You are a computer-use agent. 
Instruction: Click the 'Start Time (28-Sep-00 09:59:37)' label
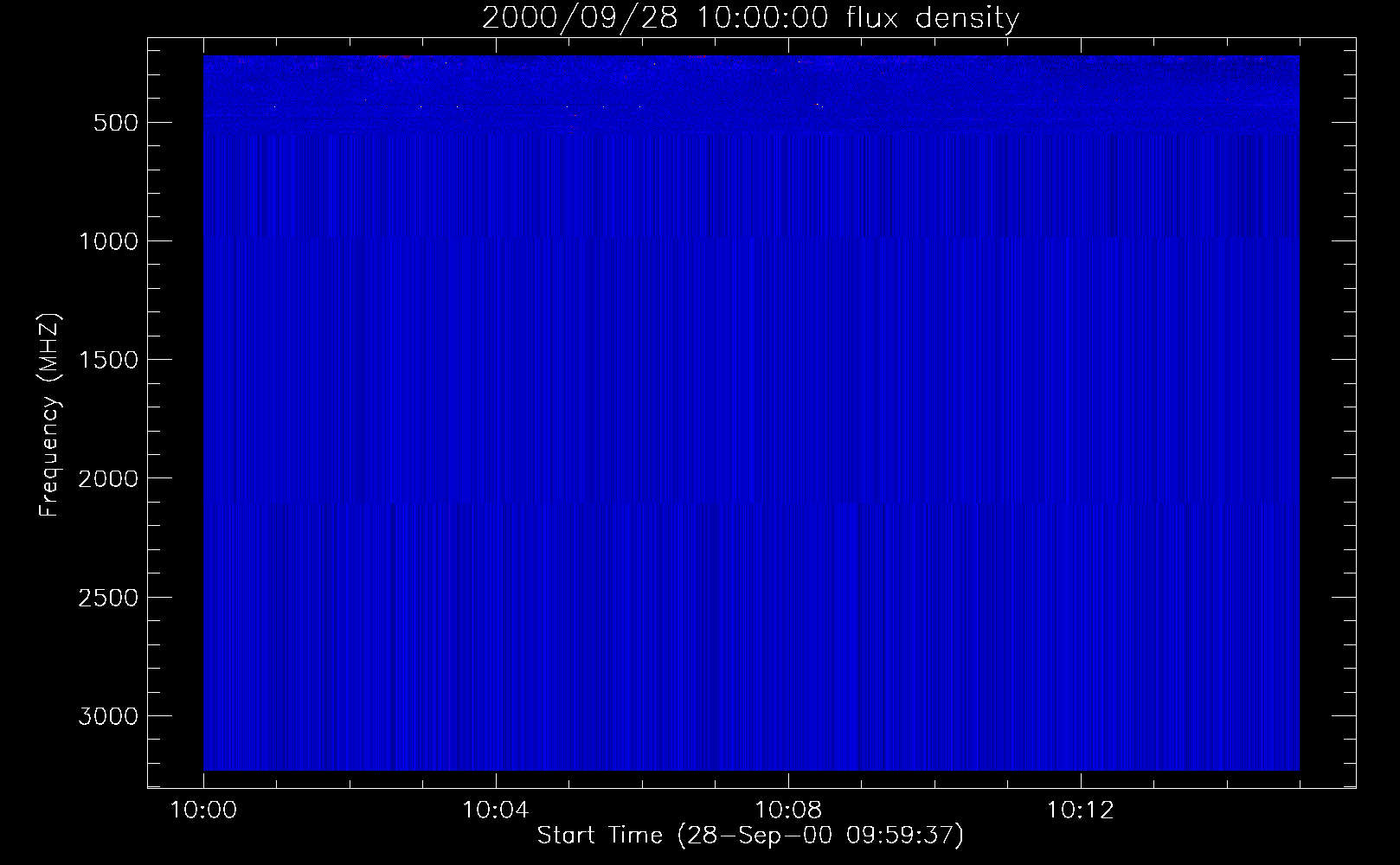tap(750, 836)
